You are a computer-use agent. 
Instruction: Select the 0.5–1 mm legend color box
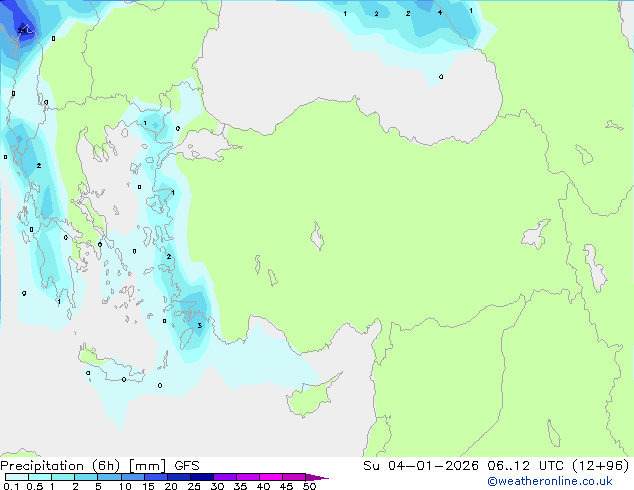[x=40, y=477]
